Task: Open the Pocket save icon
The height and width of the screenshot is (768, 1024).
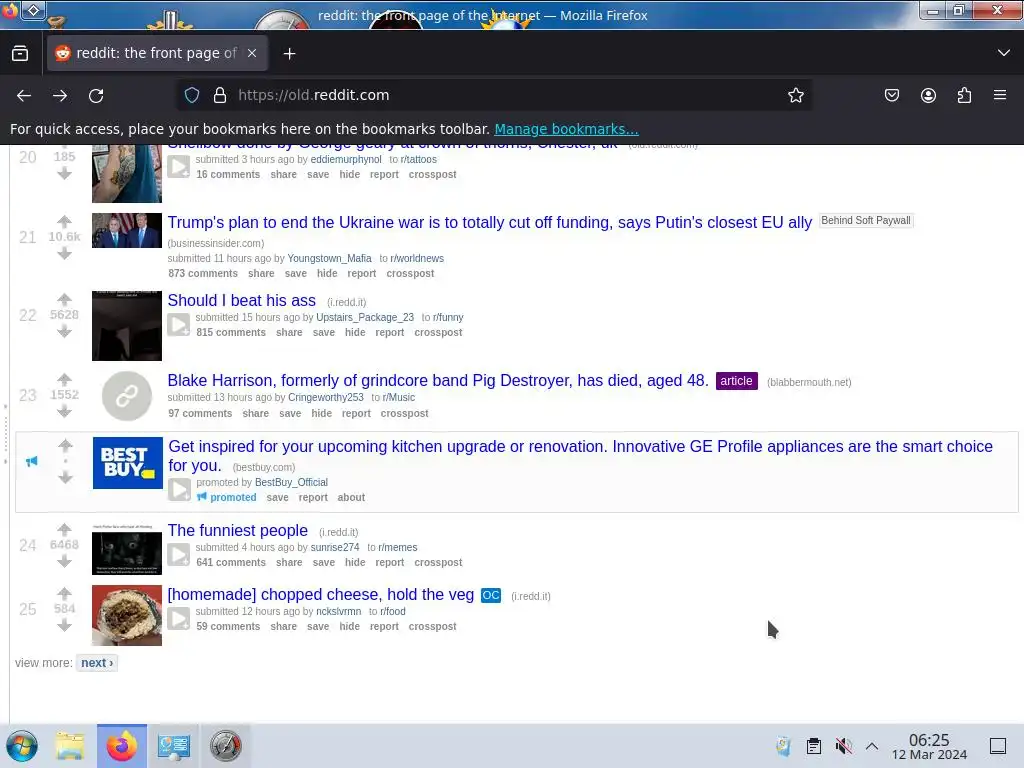Action: [891, 95]
